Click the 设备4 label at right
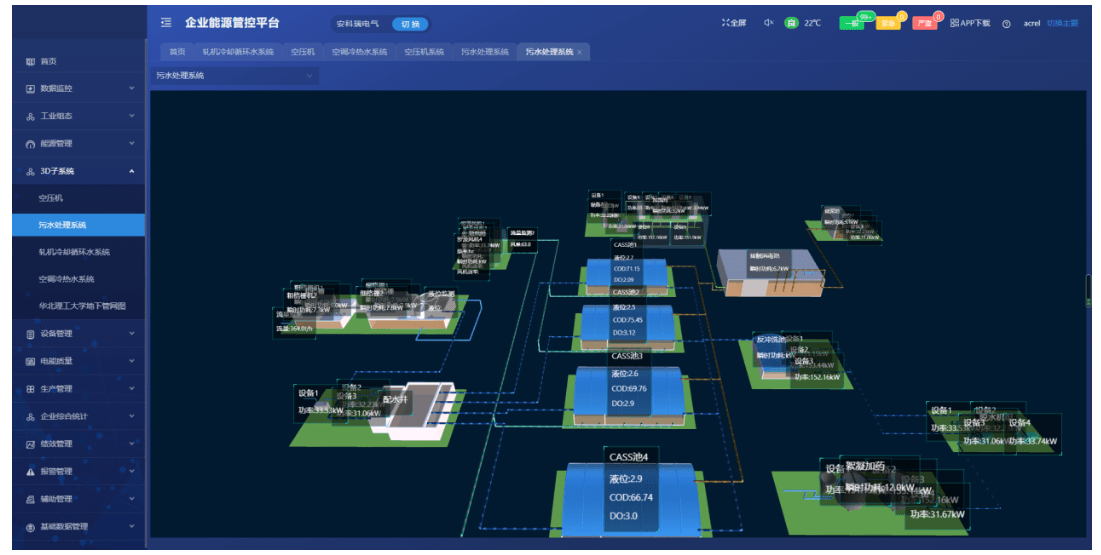The height and width of the screenshot is (555, 1101). [x=1020, y=423]
